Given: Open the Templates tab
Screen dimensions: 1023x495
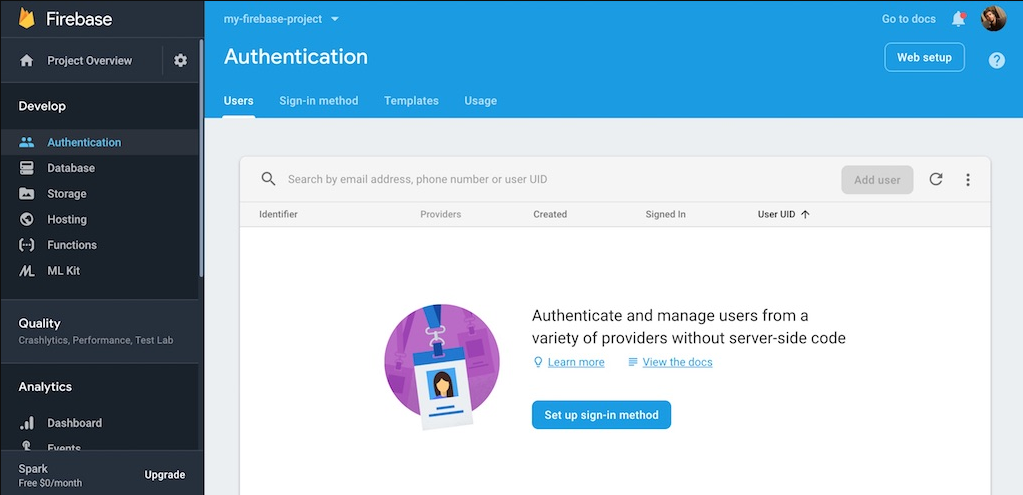Looking at the screenshot, I should pyautogui.click(x=411, y=101).
